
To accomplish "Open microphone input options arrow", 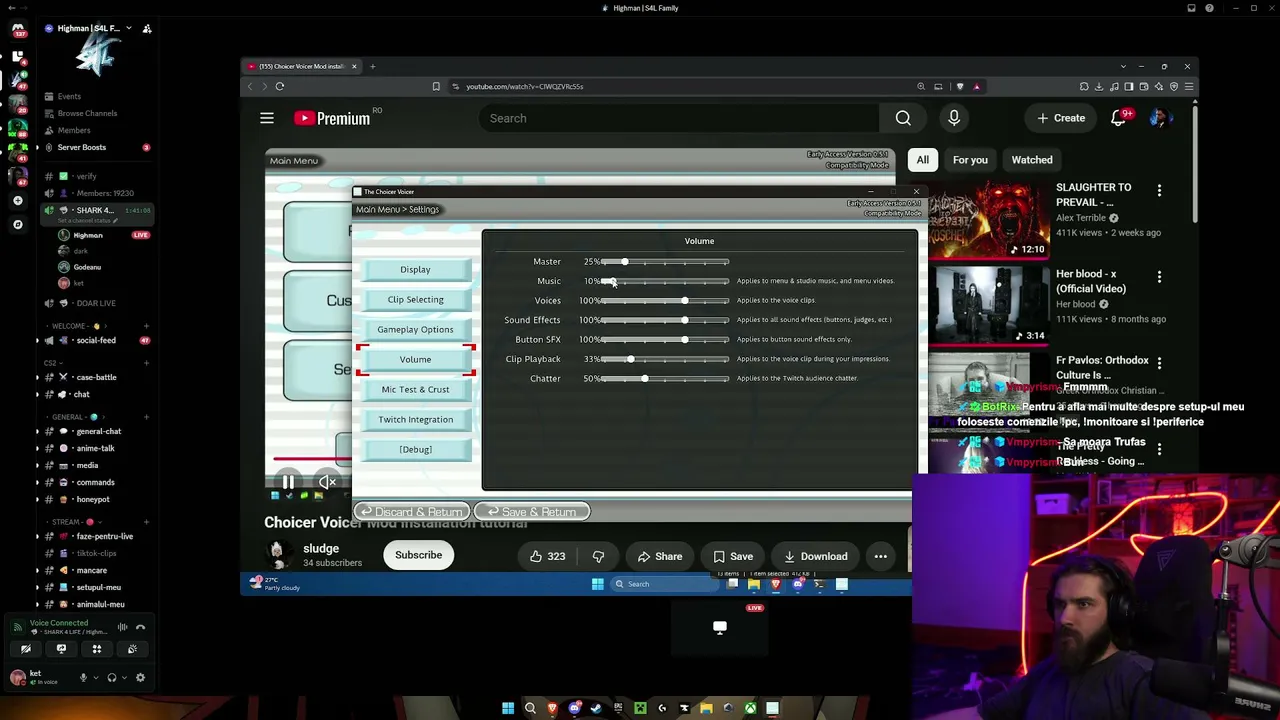I will (x=96, y=677).
